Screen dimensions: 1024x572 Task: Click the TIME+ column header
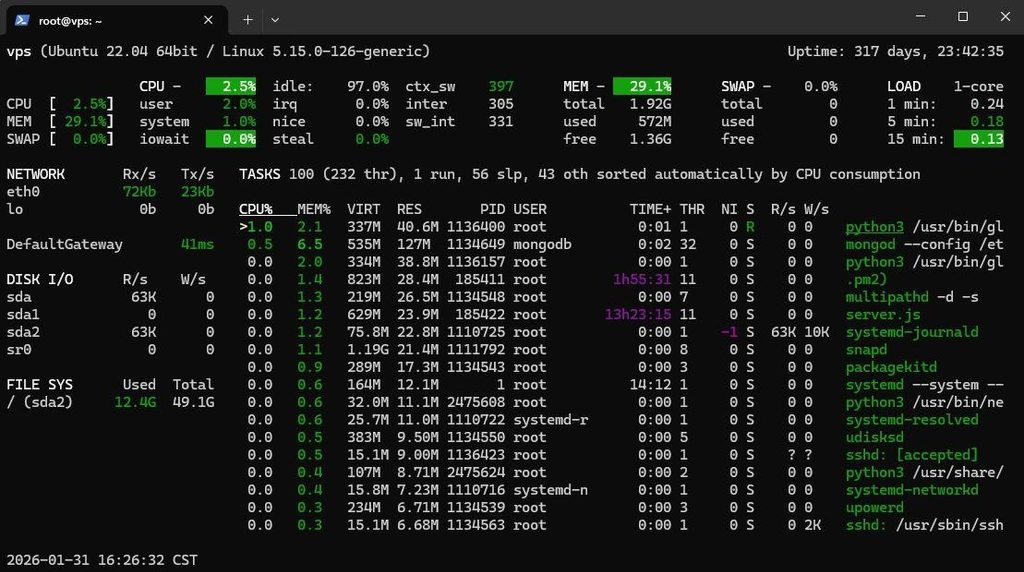click(x=650, y=210)
